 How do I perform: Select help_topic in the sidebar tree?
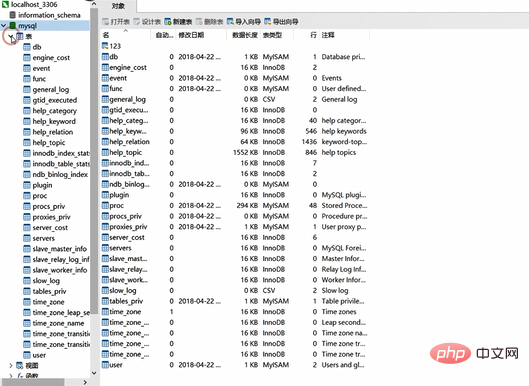[49, 143]
